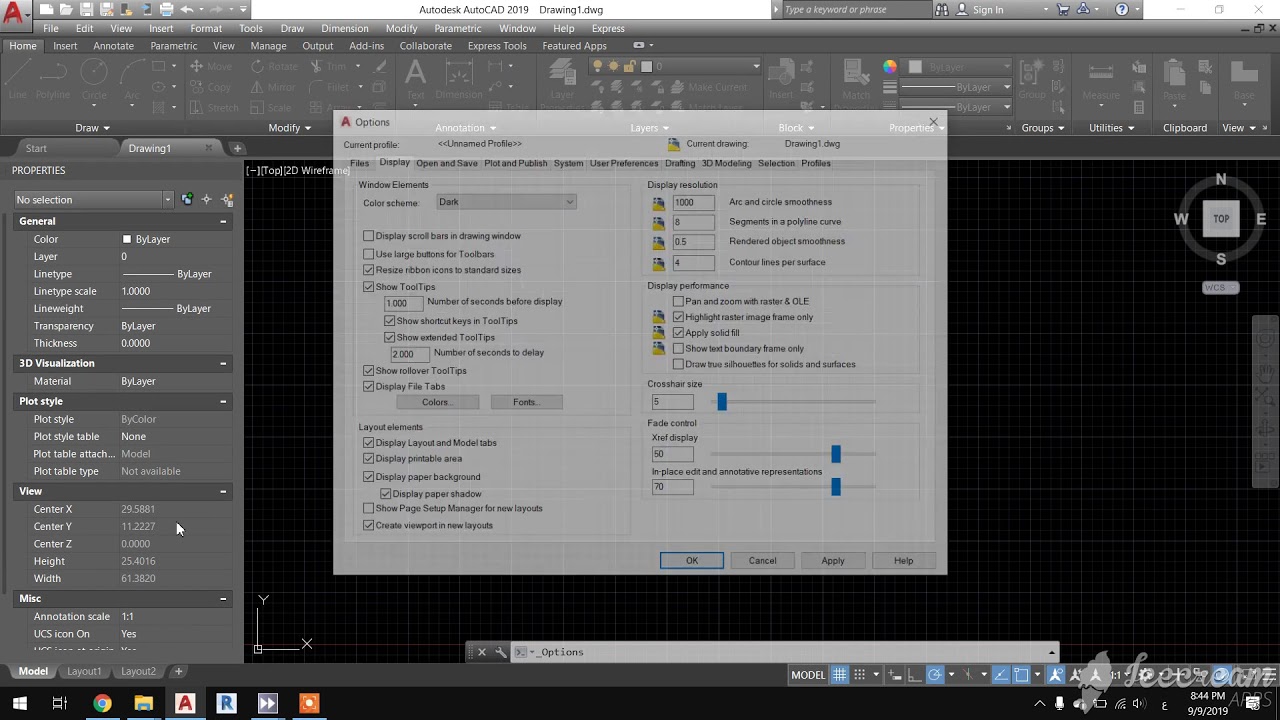Click the Quick Select icon in Properties palette
This screenshot has height=720, width=1280.
[226, 200]
